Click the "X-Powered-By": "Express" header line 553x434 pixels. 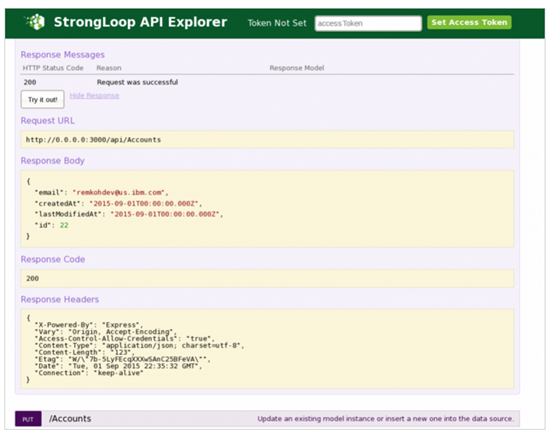(89, 325)
